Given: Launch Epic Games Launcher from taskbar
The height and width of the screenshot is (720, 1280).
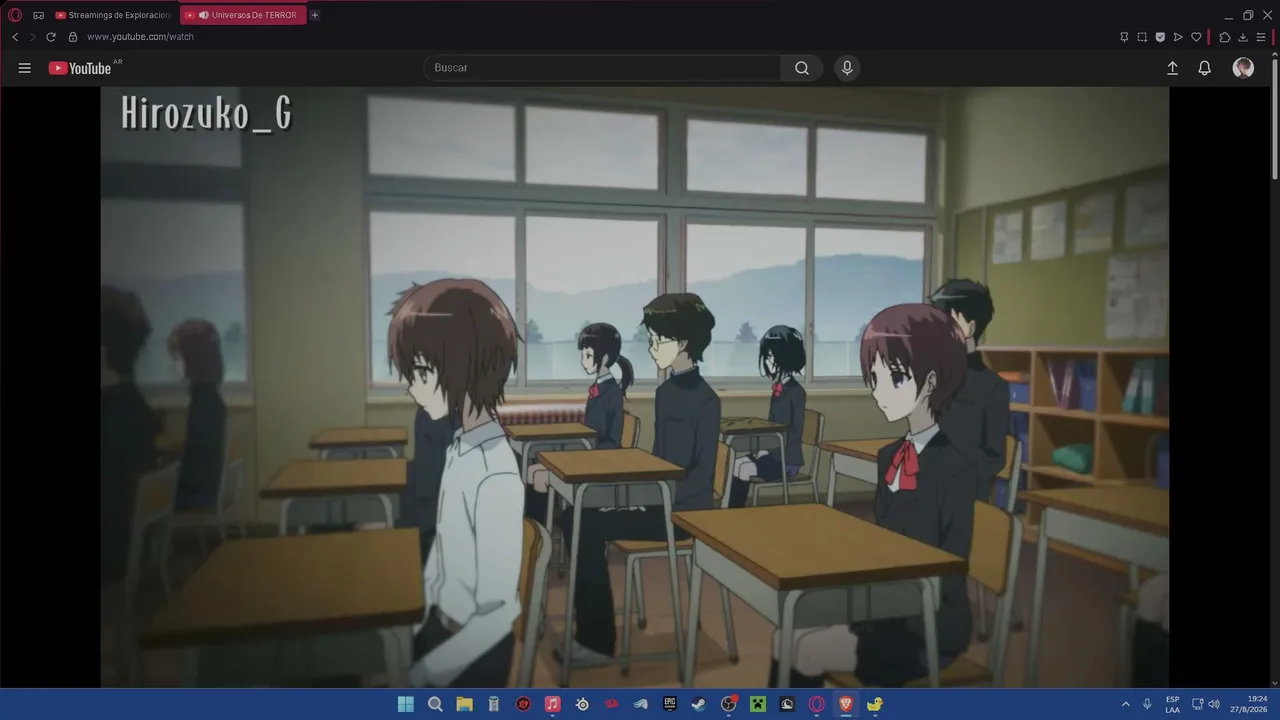Looking at the screenshot, I should pyautogui.click(x=670, y=704).
